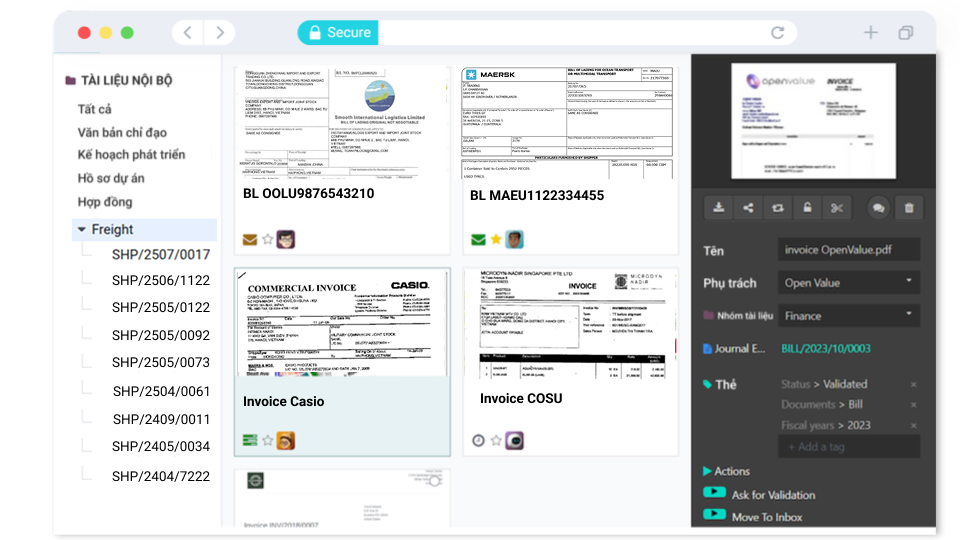Open the chatter comments icon
This screenshot has height=540, width=960.
(x=879, y=208)
